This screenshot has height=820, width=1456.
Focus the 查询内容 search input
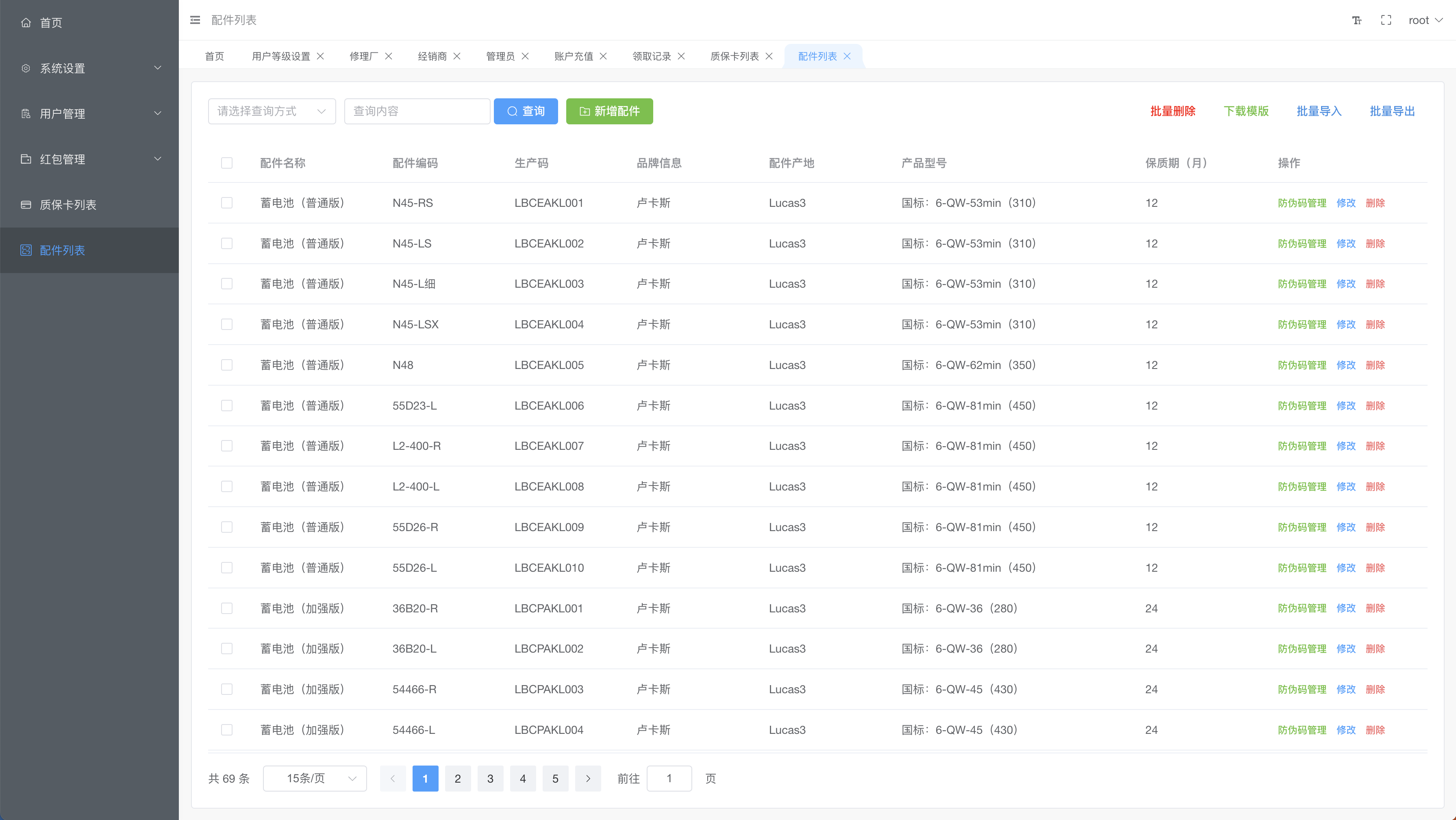click(x=417, y=111)
